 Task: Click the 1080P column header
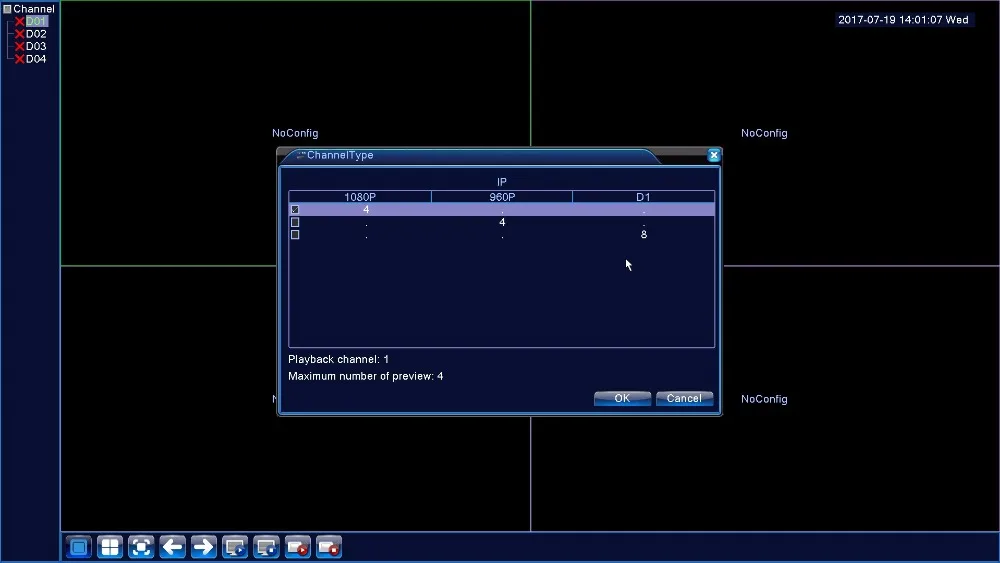[360, 197]
